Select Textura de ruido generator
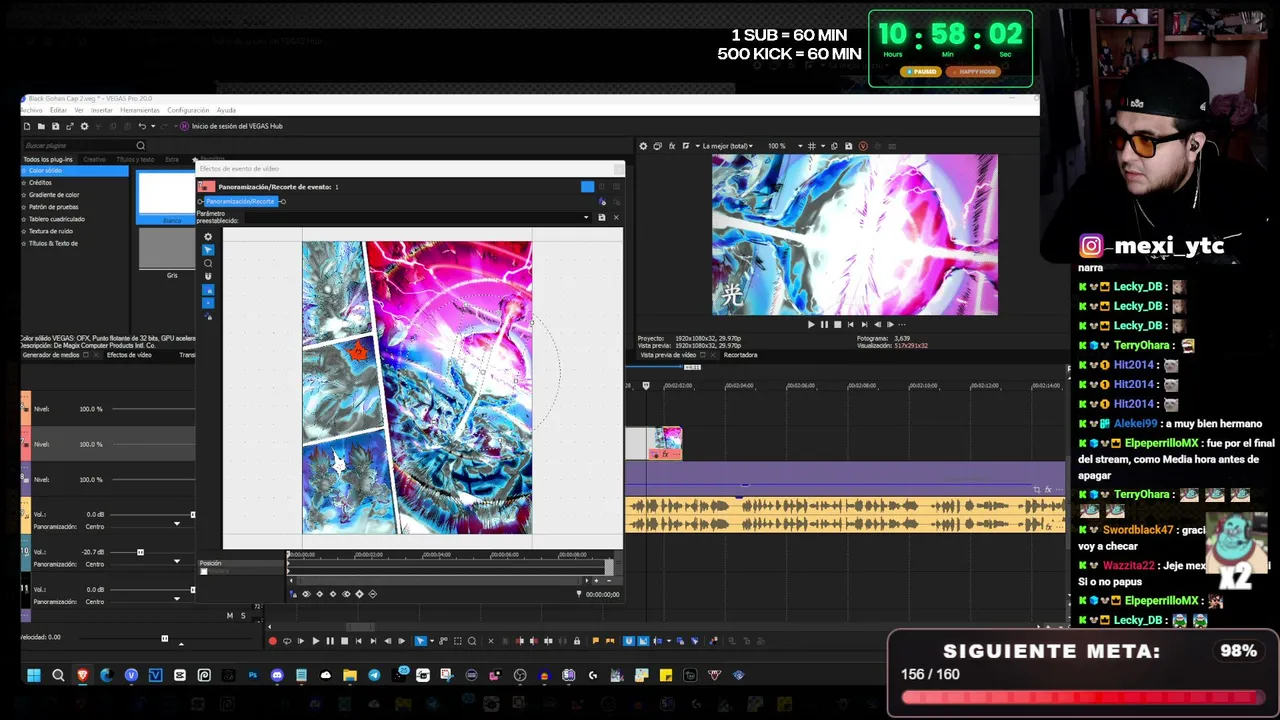1280x720 pixels. 50,231
